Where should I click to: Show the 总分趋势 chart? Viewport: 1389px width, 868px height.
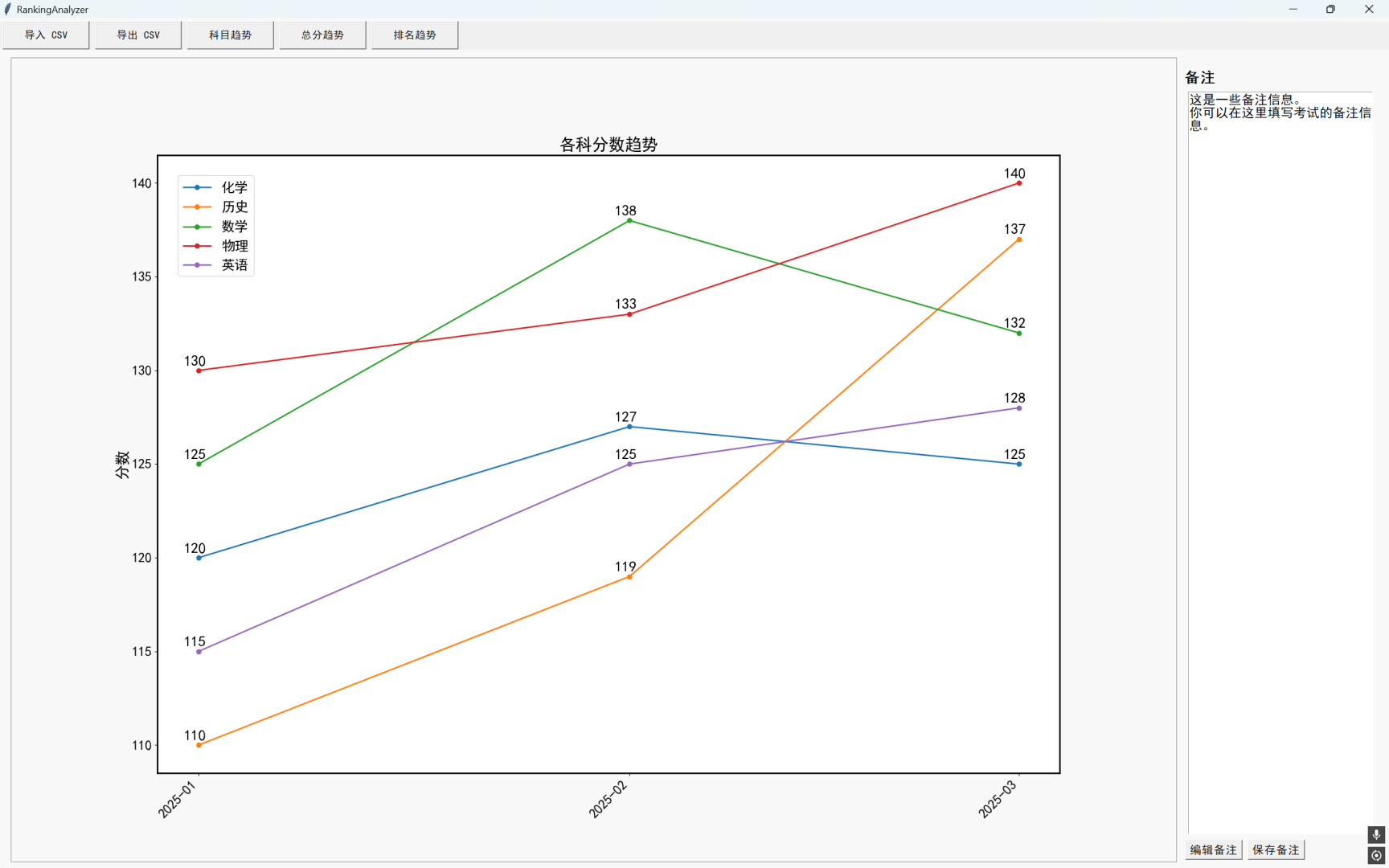click(322, 35)
